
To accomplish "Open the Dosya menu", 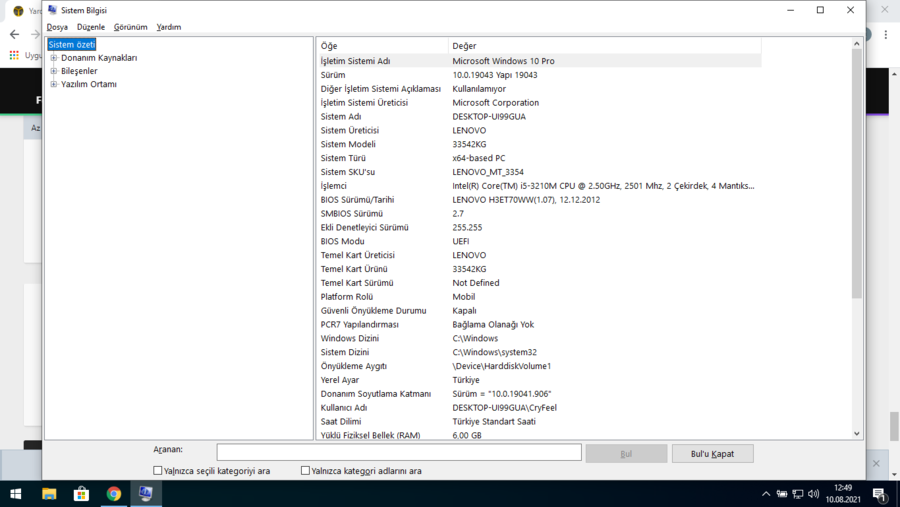I will pos(57,27).
